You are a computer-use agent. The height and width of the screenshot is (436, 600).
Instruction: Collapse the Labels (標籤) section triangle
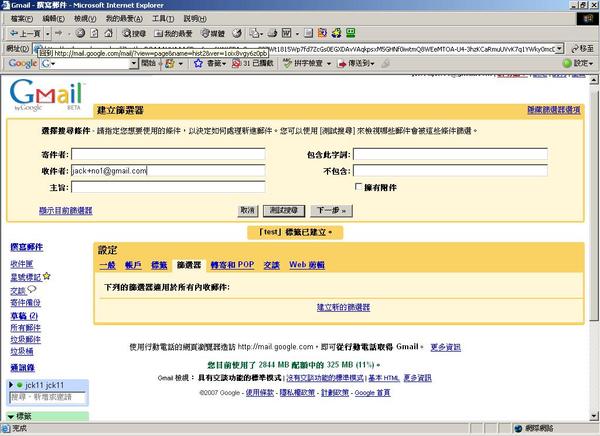pos(11,416)
